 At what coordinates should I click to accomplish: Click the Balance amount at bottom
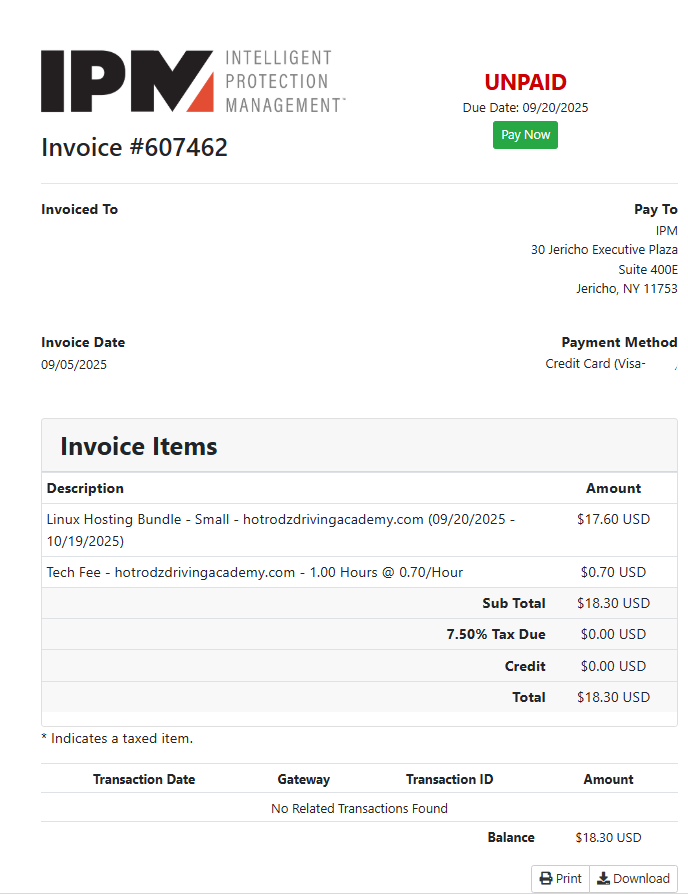pyautogui.click(x=608, y=837)
